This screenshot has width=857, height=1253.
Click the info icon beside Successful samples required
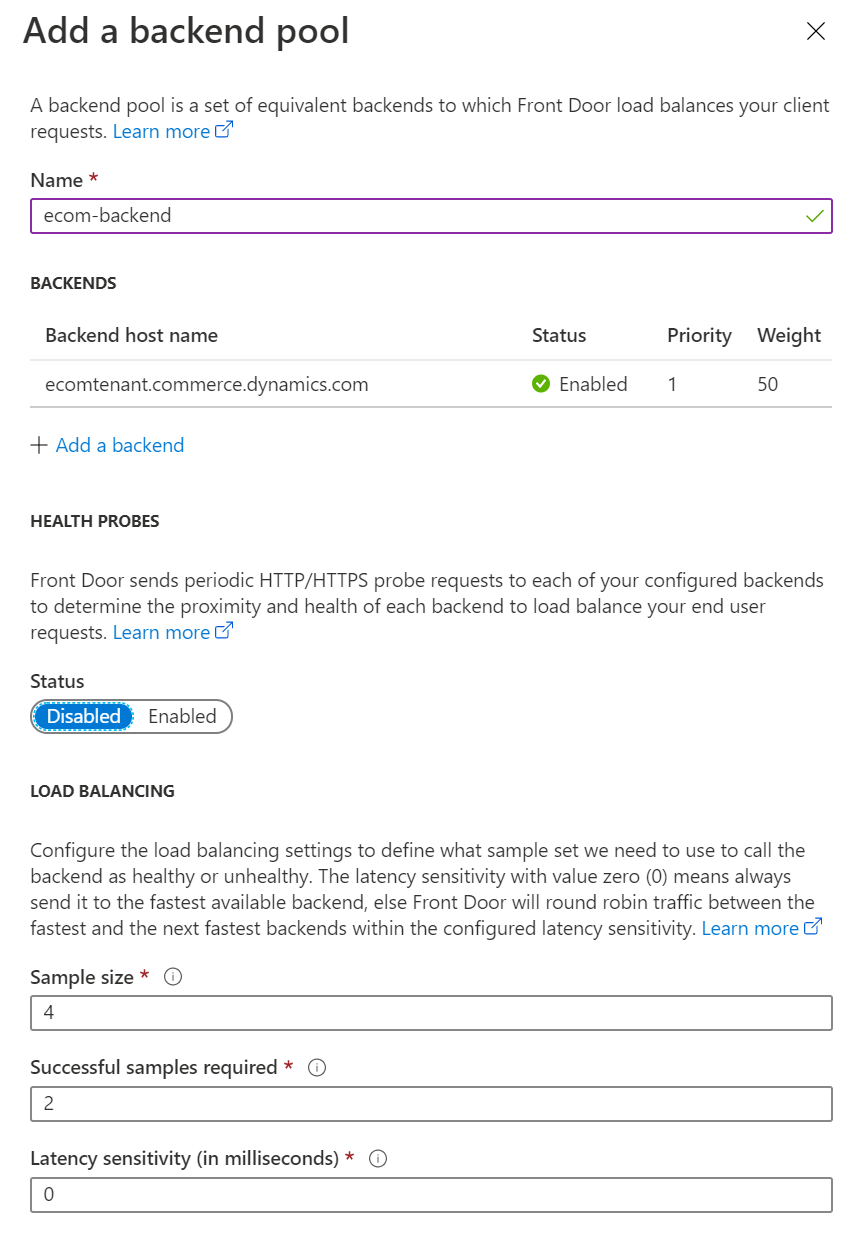316,1067
